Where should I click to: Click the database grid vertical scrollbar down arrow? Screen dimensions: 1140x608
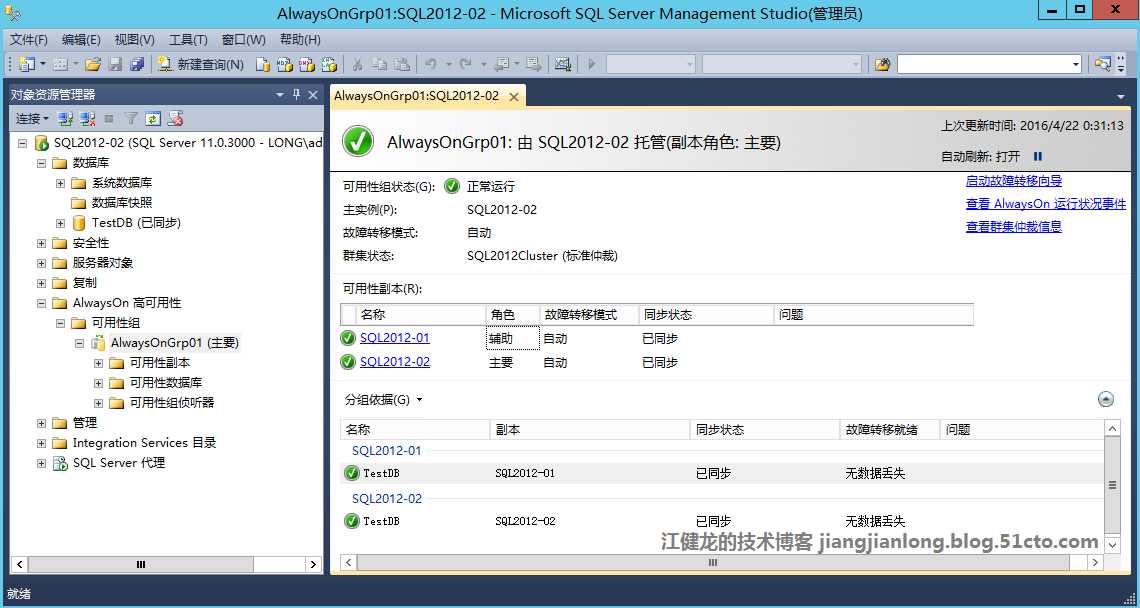1112,545
